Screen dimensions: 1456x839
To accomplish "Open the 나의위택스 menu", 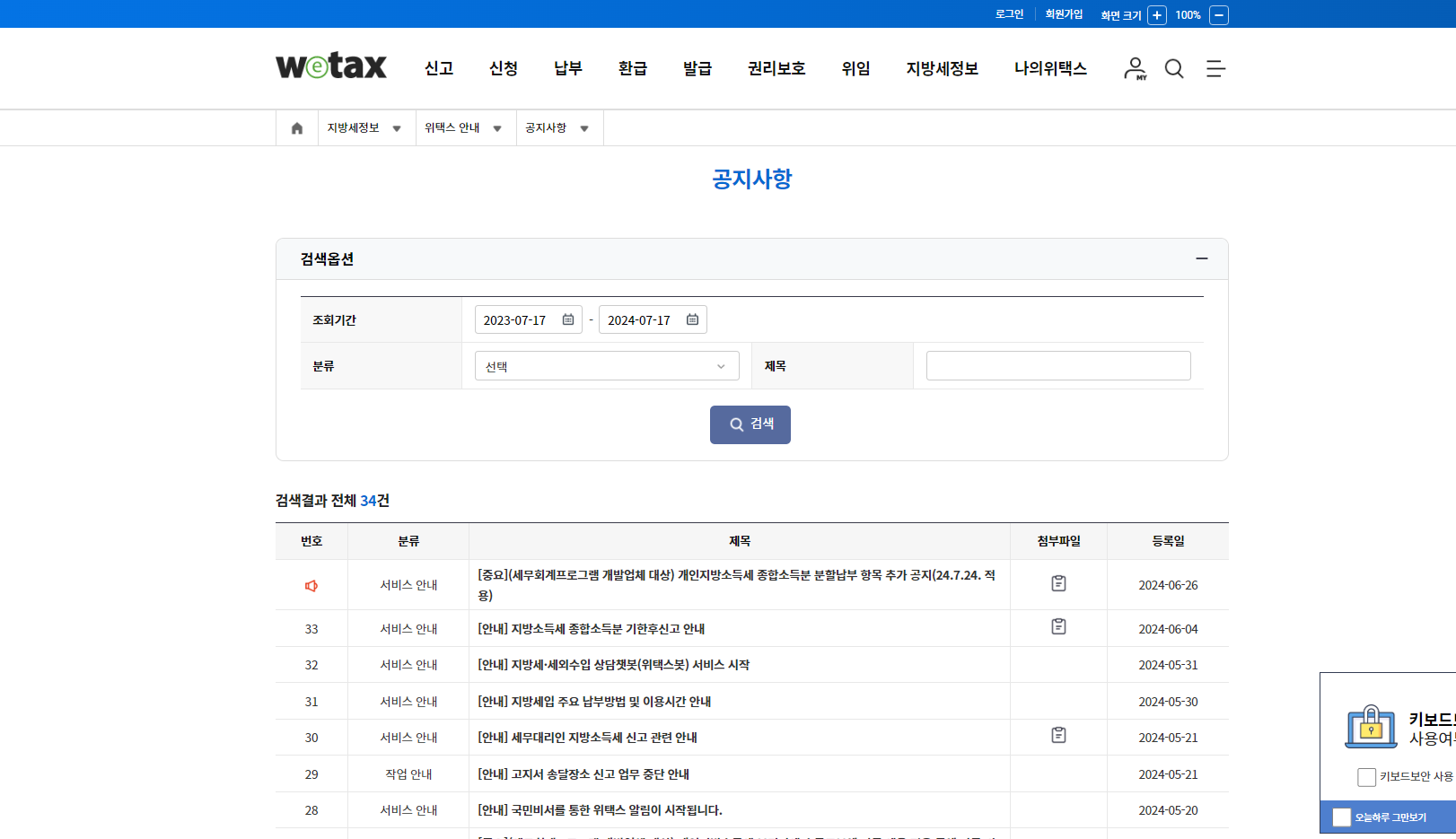I will pyautogui.click(x=1050, y=68).
